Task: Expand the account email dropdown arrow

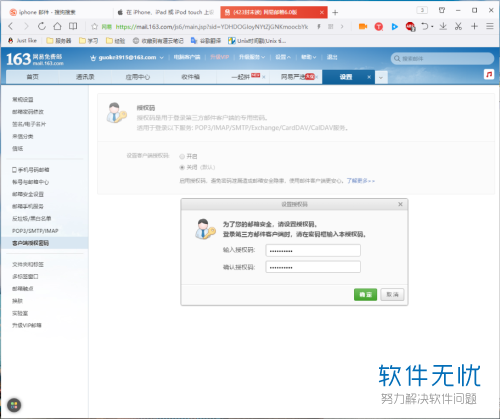Action: click(x=162, y=58)
